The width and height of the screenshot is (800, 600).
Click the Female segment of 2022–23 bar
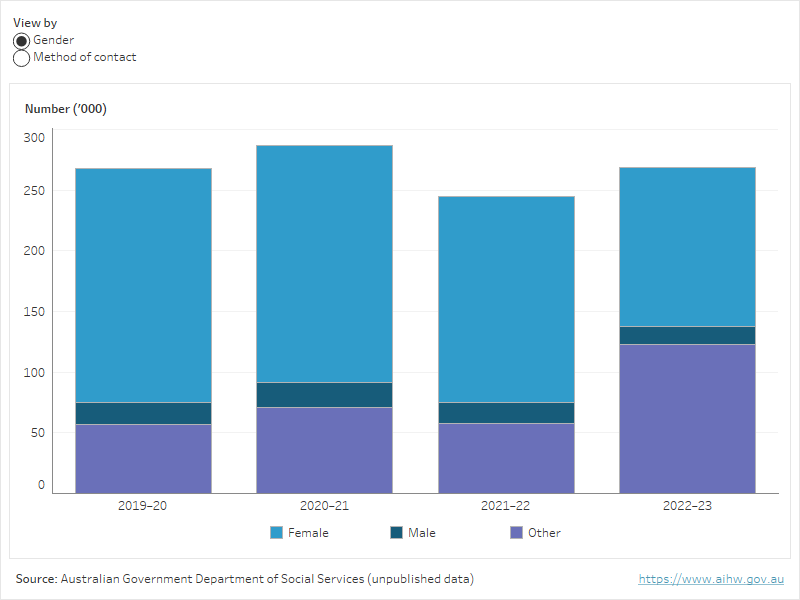[687, 246]
